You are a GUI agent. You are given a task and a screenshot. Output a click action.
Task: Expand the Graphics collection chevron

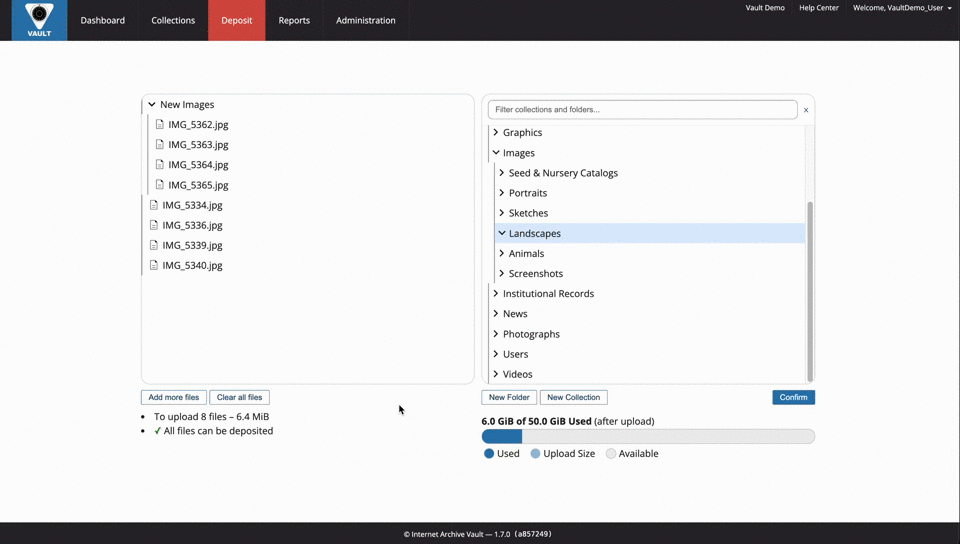pos(496,132)
